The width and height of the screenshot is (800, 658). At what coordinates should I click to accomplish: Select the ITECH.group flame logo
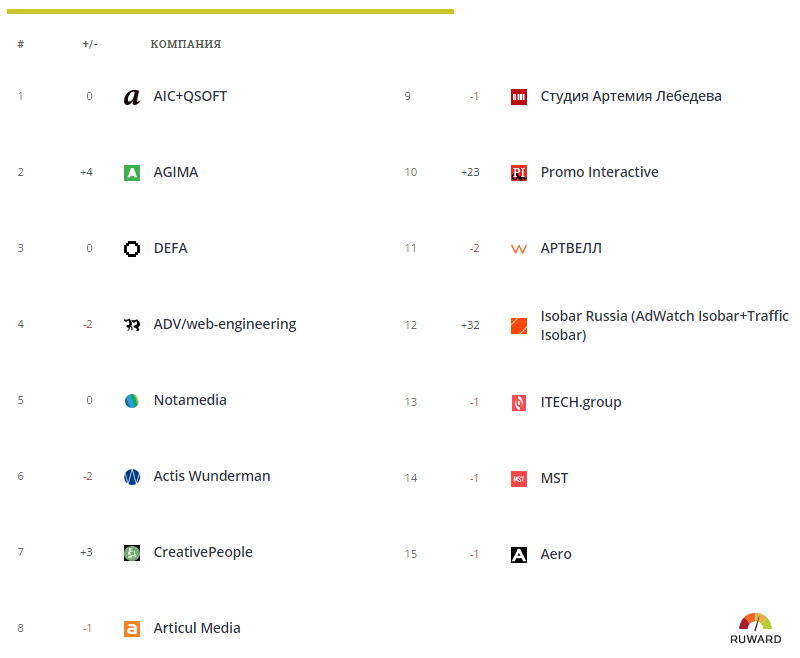[518, 402]
